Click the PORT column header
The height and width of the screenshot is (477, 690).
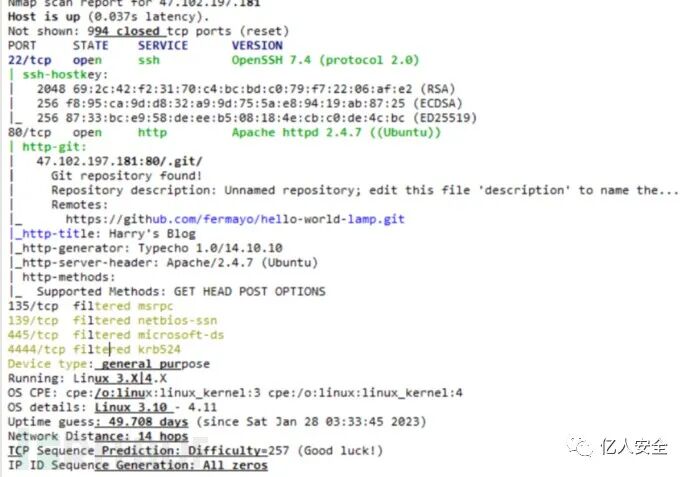click(x=22, y=46)
